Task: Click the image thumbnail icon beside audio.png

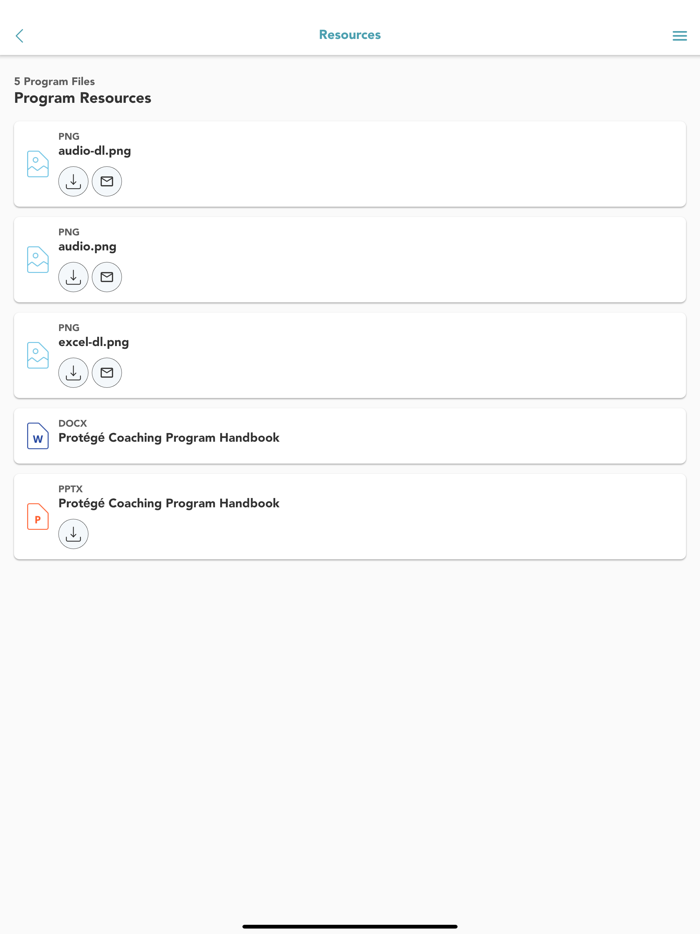Action: point(37,259)
